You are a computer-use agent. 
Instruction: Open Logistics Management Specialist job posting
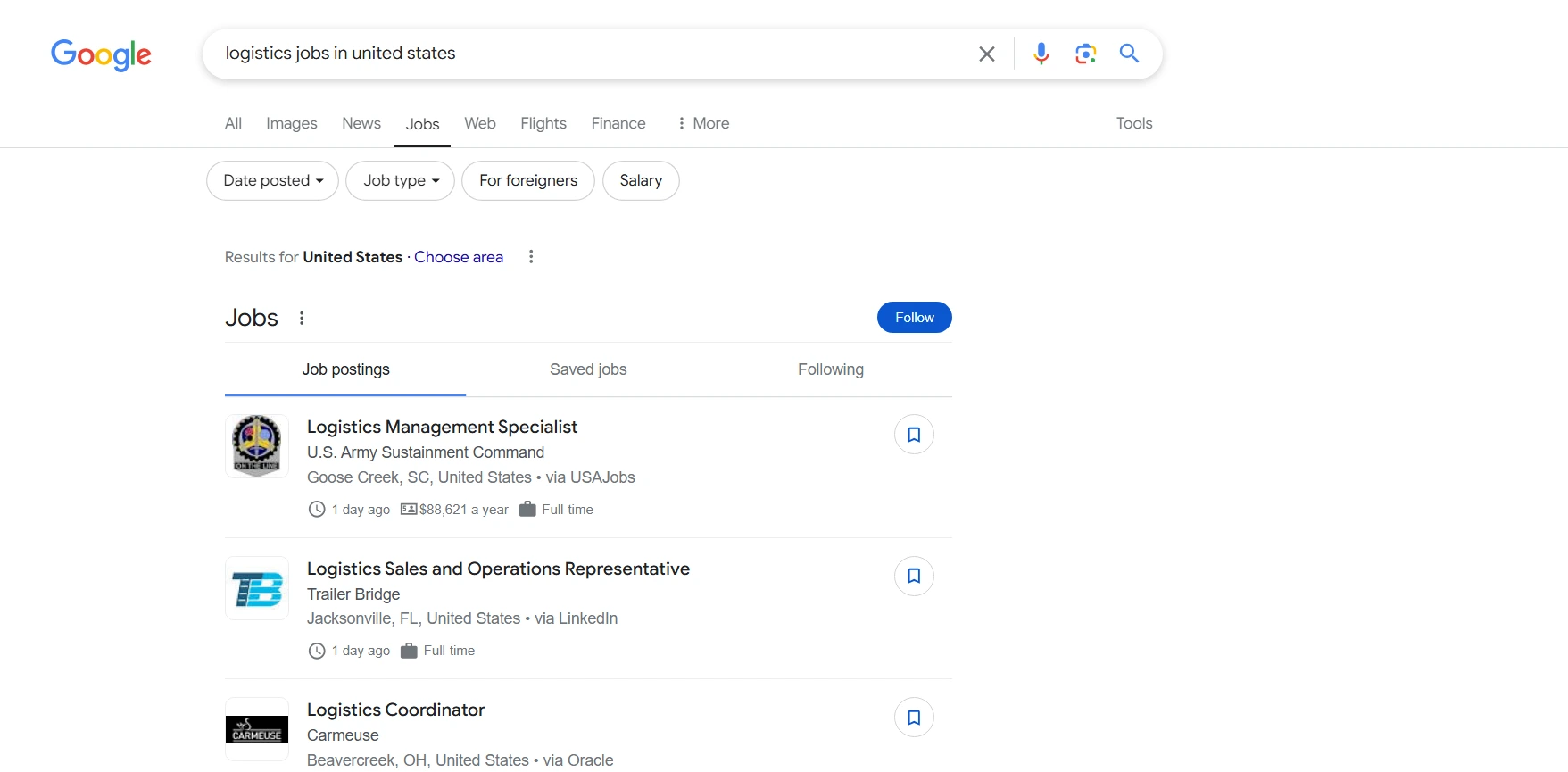point(442,427)
